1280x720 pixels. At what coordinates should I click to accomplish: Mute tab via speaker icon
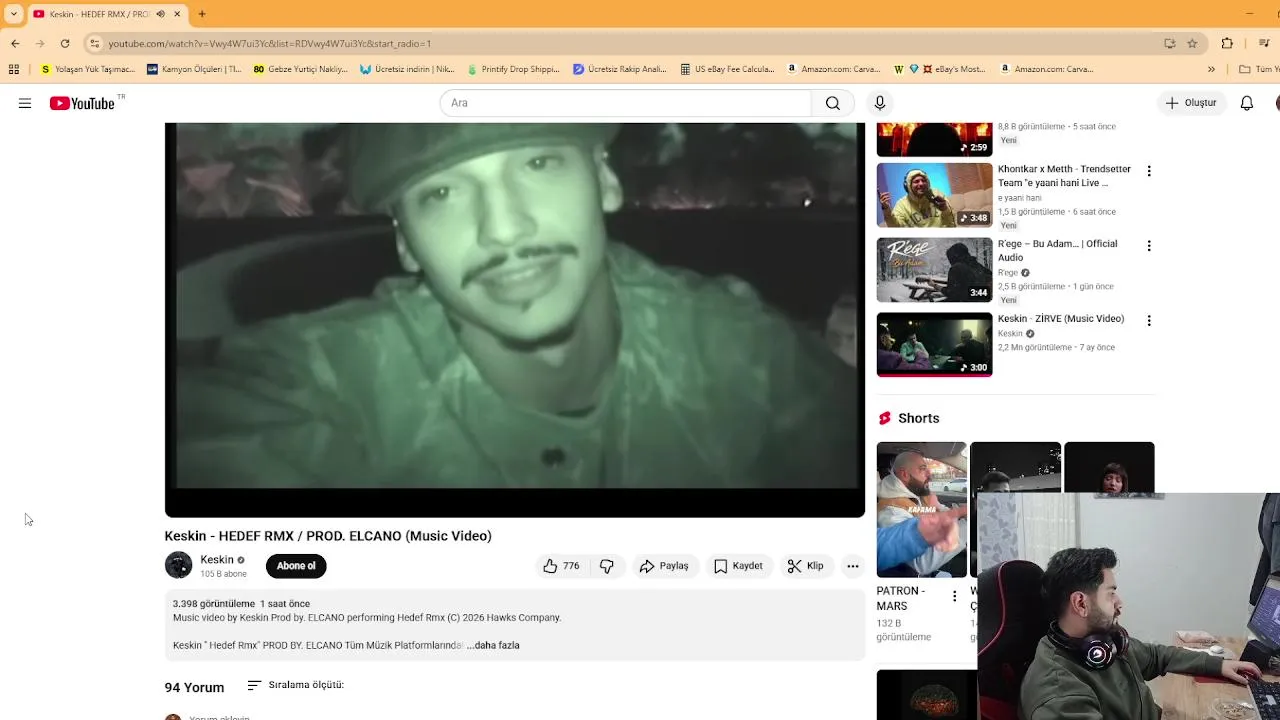pyautogui.click(x=160, y=14)
